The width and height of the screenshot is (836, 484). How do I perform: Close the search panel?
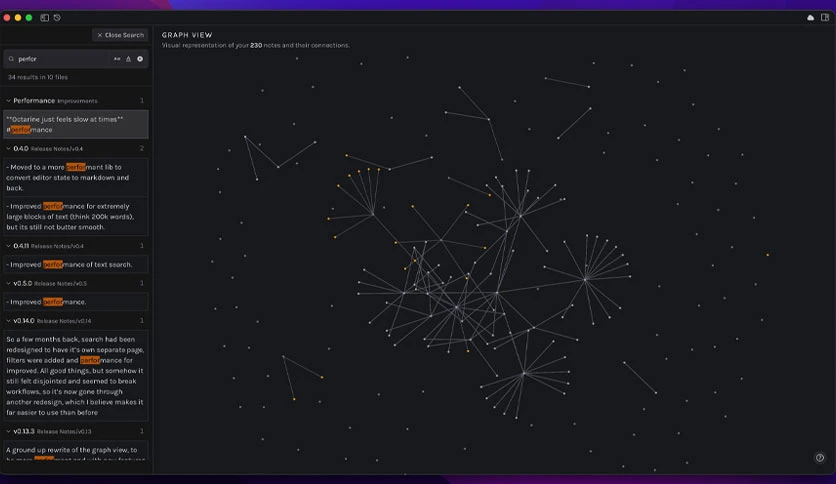[x=120, y=35]
